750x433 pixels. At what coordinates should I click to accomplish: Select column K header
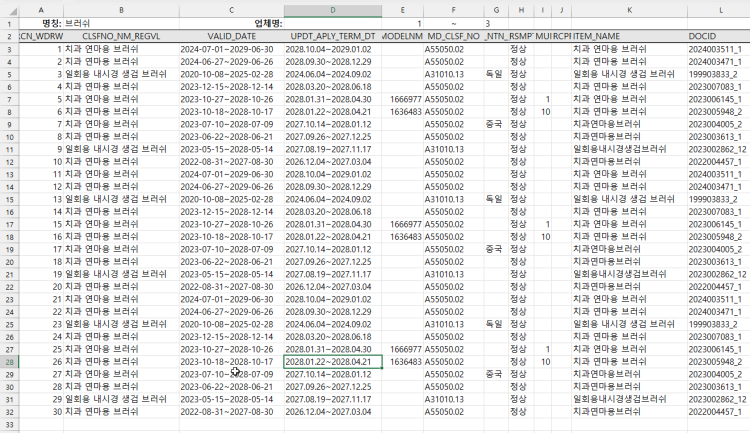click(x=629, y=10)
